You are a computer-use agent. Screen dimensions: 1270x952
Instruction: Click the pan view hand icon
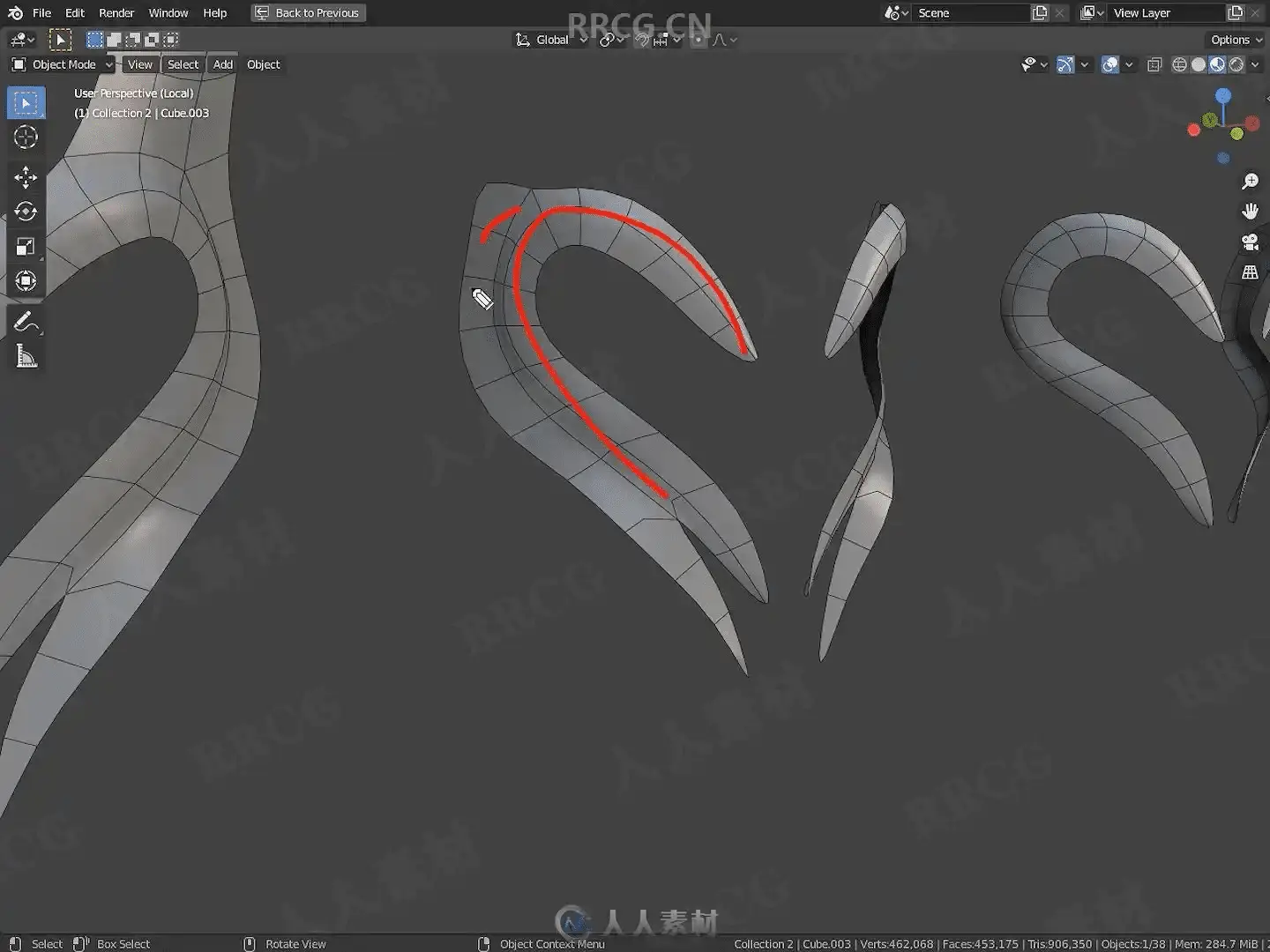coord(1250,212)
